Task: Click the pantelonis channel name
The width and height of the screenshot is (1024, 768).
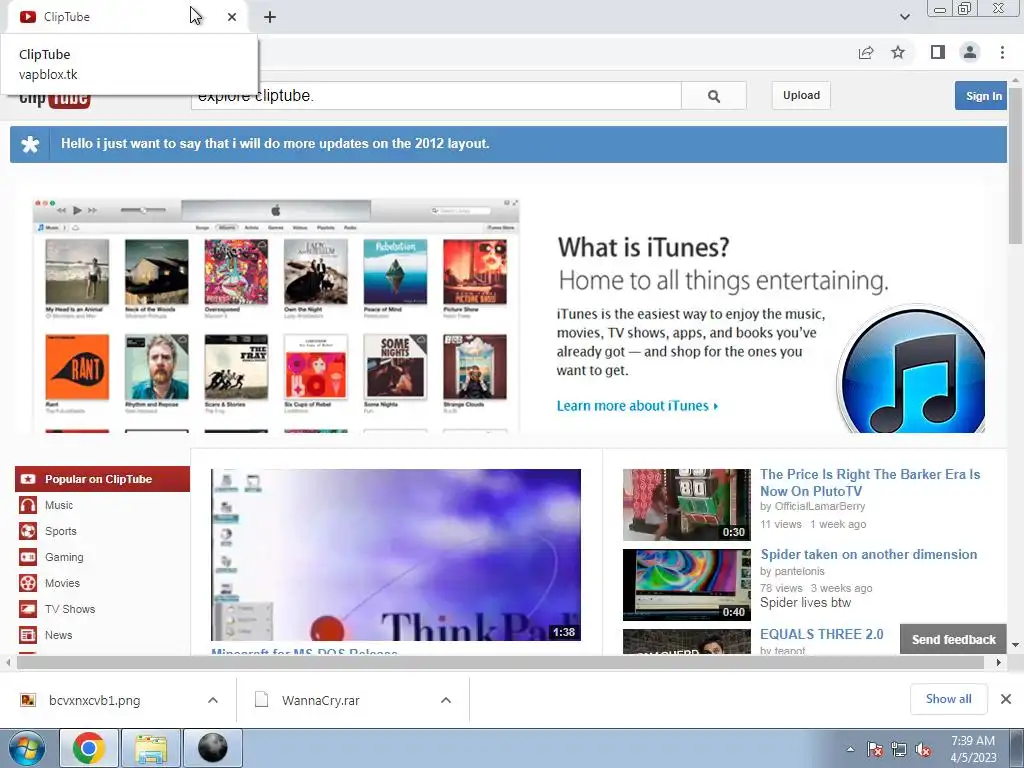Action: pyautogui.click(x=799, y=571)
